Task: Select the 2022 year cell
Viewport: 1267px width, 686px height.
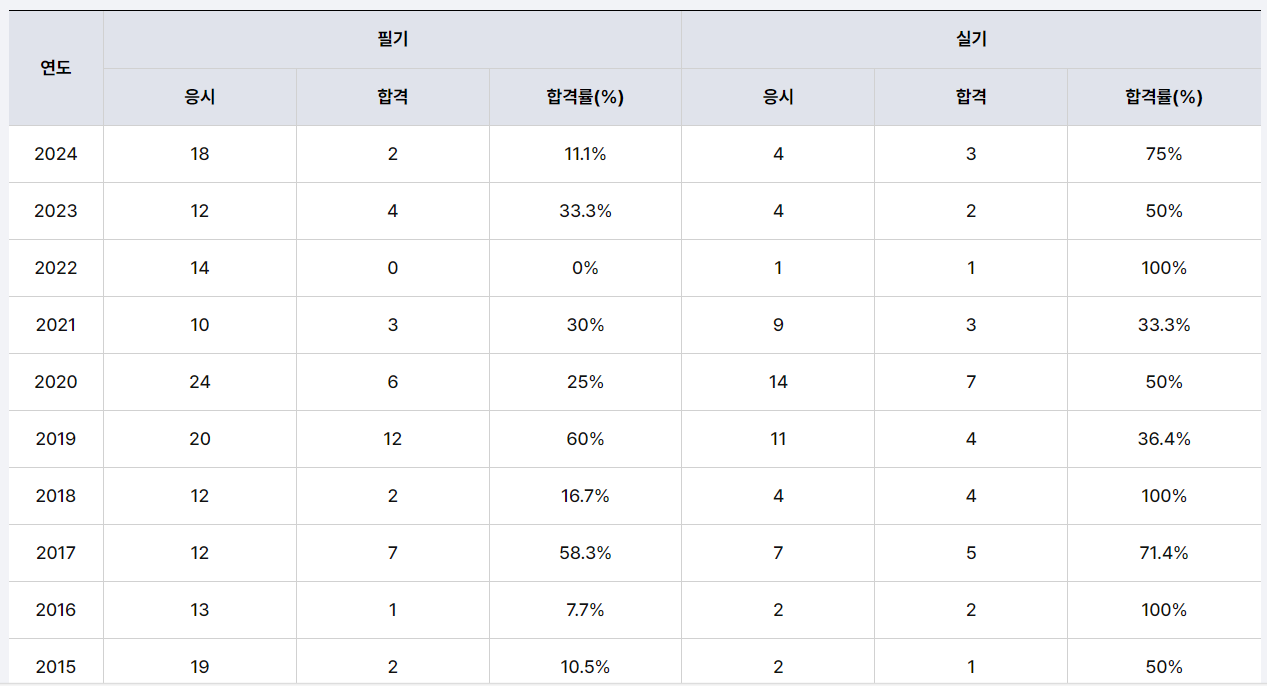Action: [x=56, y=268]
